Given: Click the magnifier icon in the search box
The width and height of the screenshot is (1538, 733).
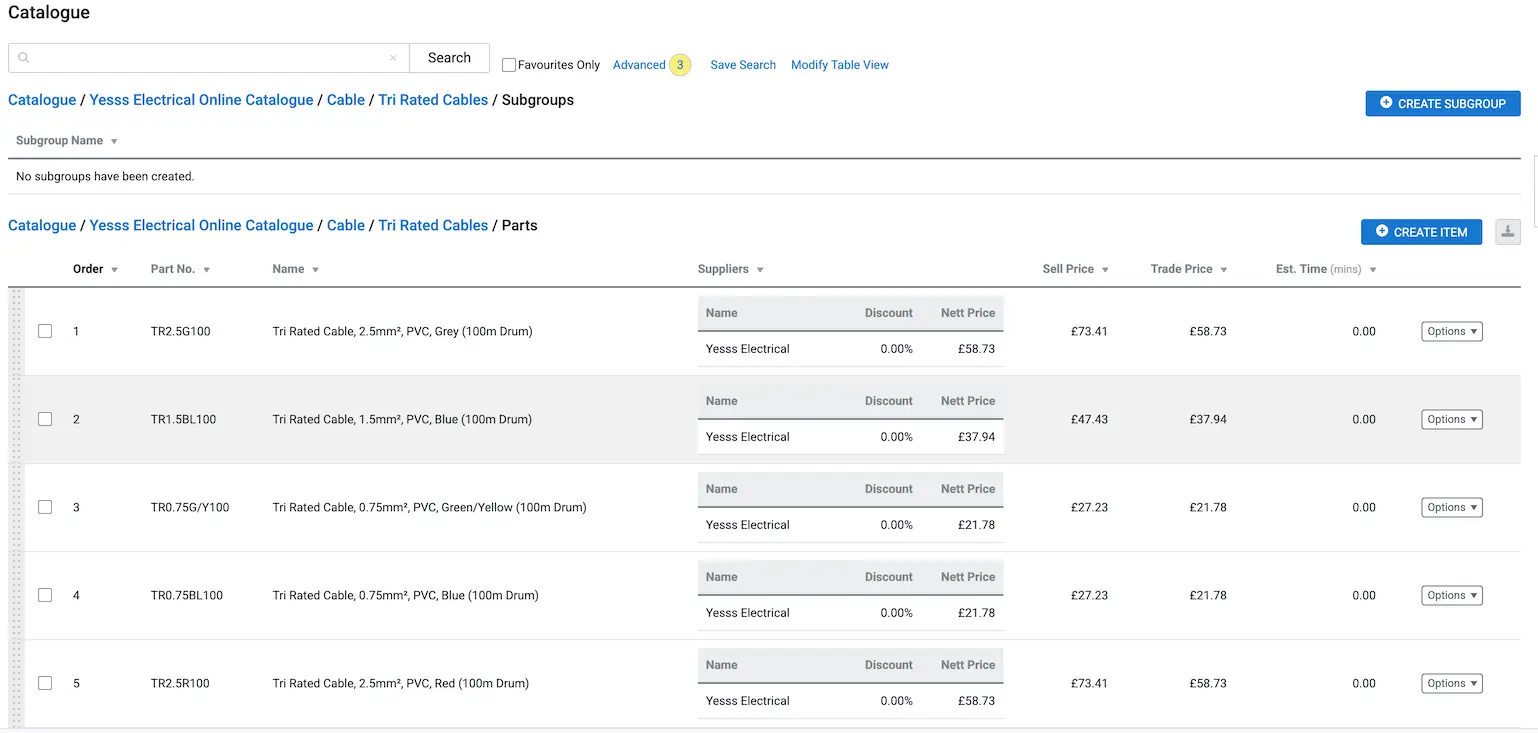Looking at the screenshot, I should pyautogui.click(x=24, y=58).
